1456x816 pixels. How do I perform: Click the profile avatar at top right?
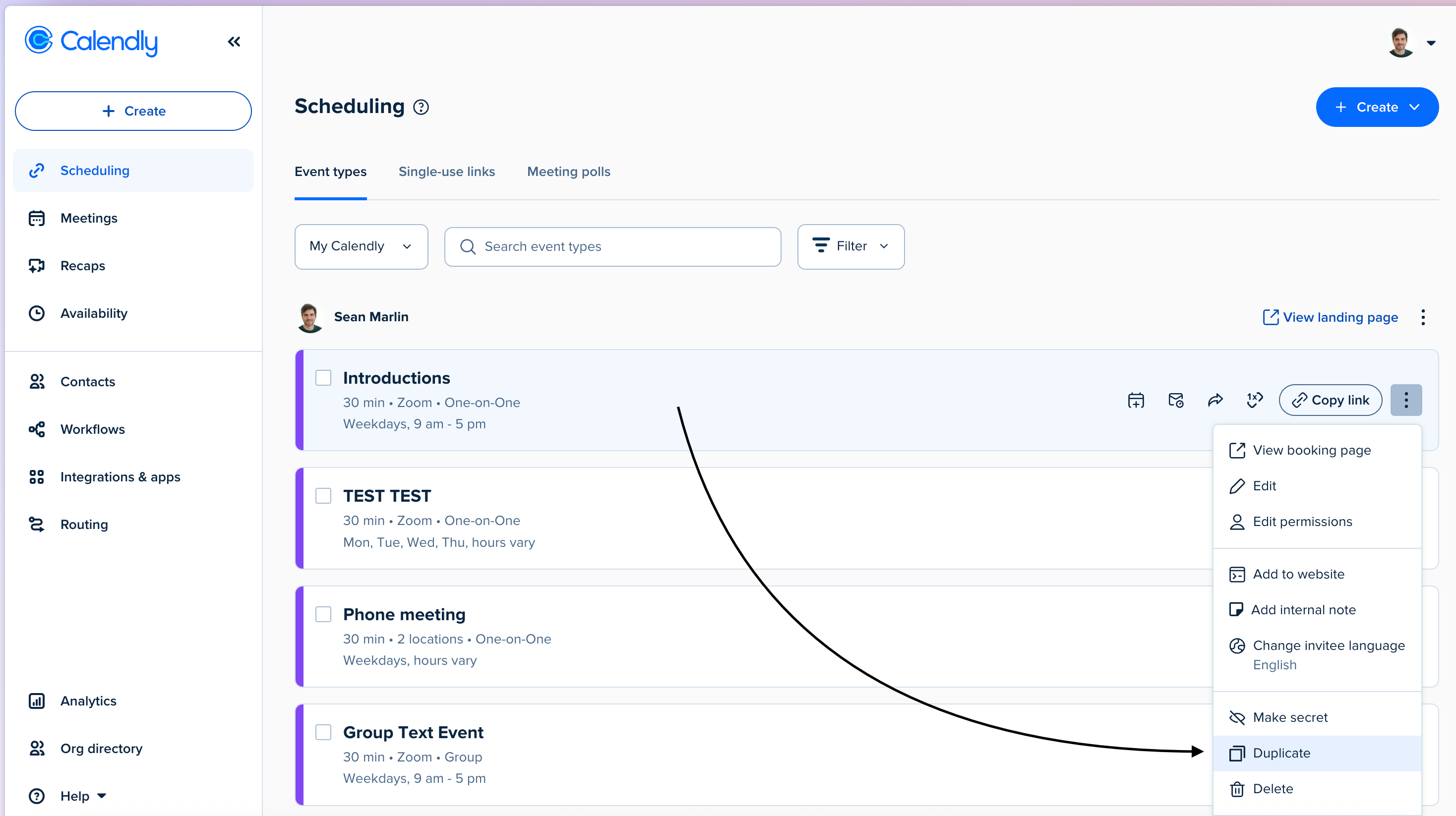click(x=1401, y=42)
